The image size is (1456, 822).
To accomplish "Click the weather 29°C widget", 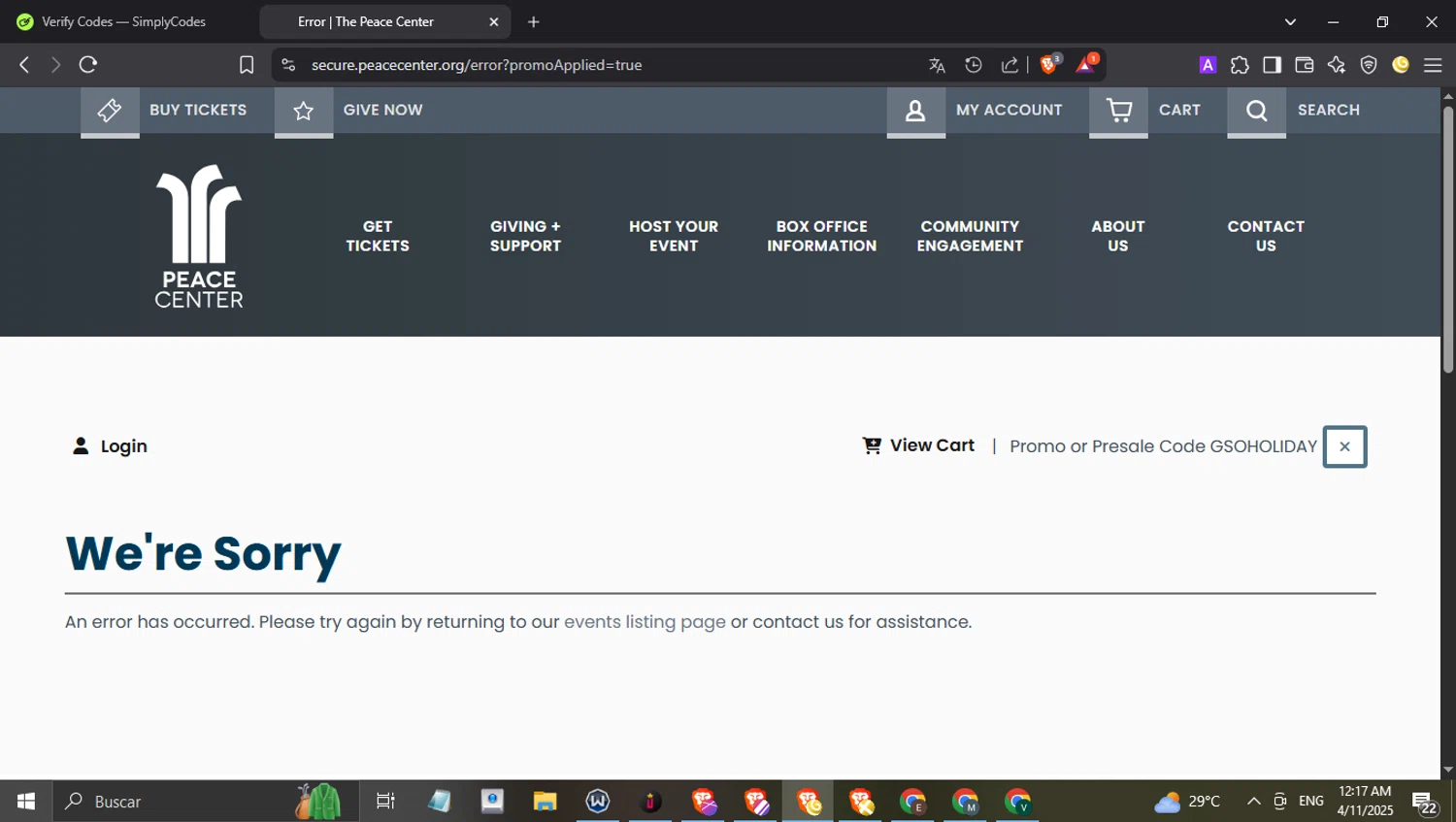I will pyautogui.click(x=1187, y=802).
